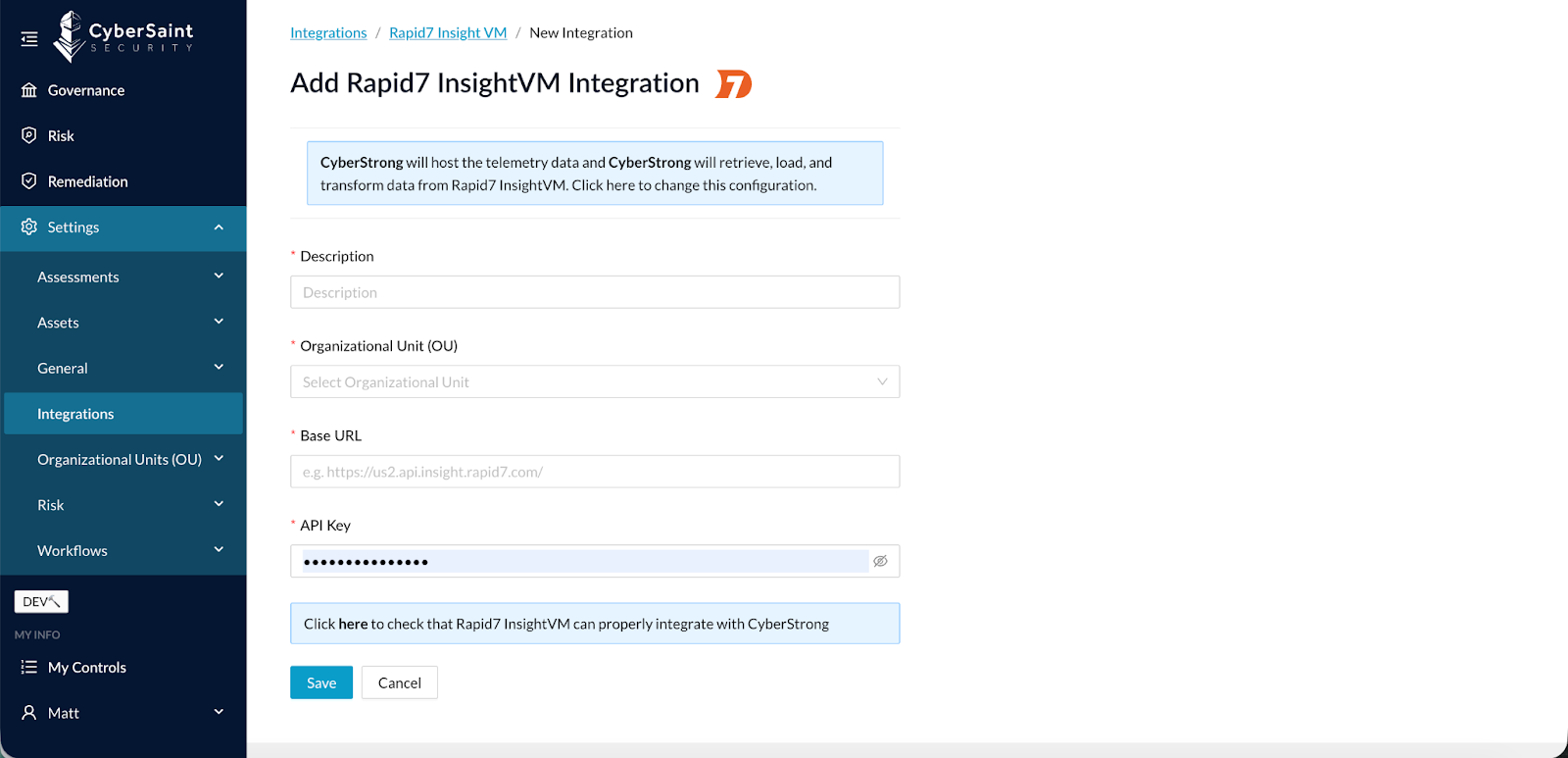The width and height of the screenshot is (1568, 758).
Task: Open the General settings menu item
Action: [x=63, y=368]
